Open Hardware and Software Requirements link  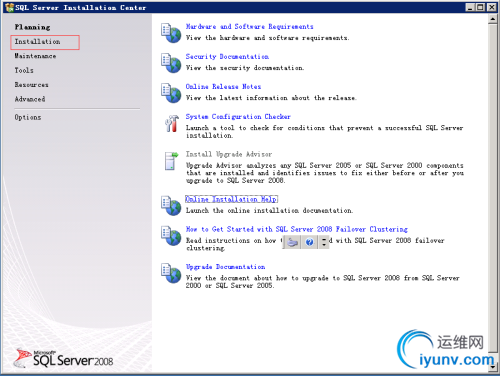coord(249,27)
